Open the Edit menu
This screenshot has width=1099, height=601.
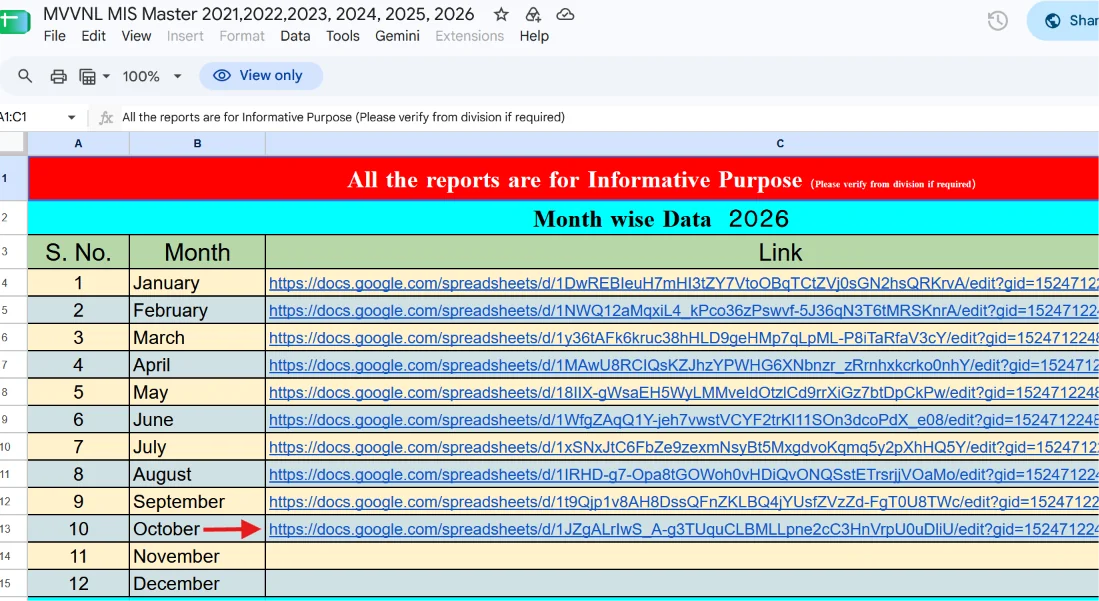coord(93,36)
